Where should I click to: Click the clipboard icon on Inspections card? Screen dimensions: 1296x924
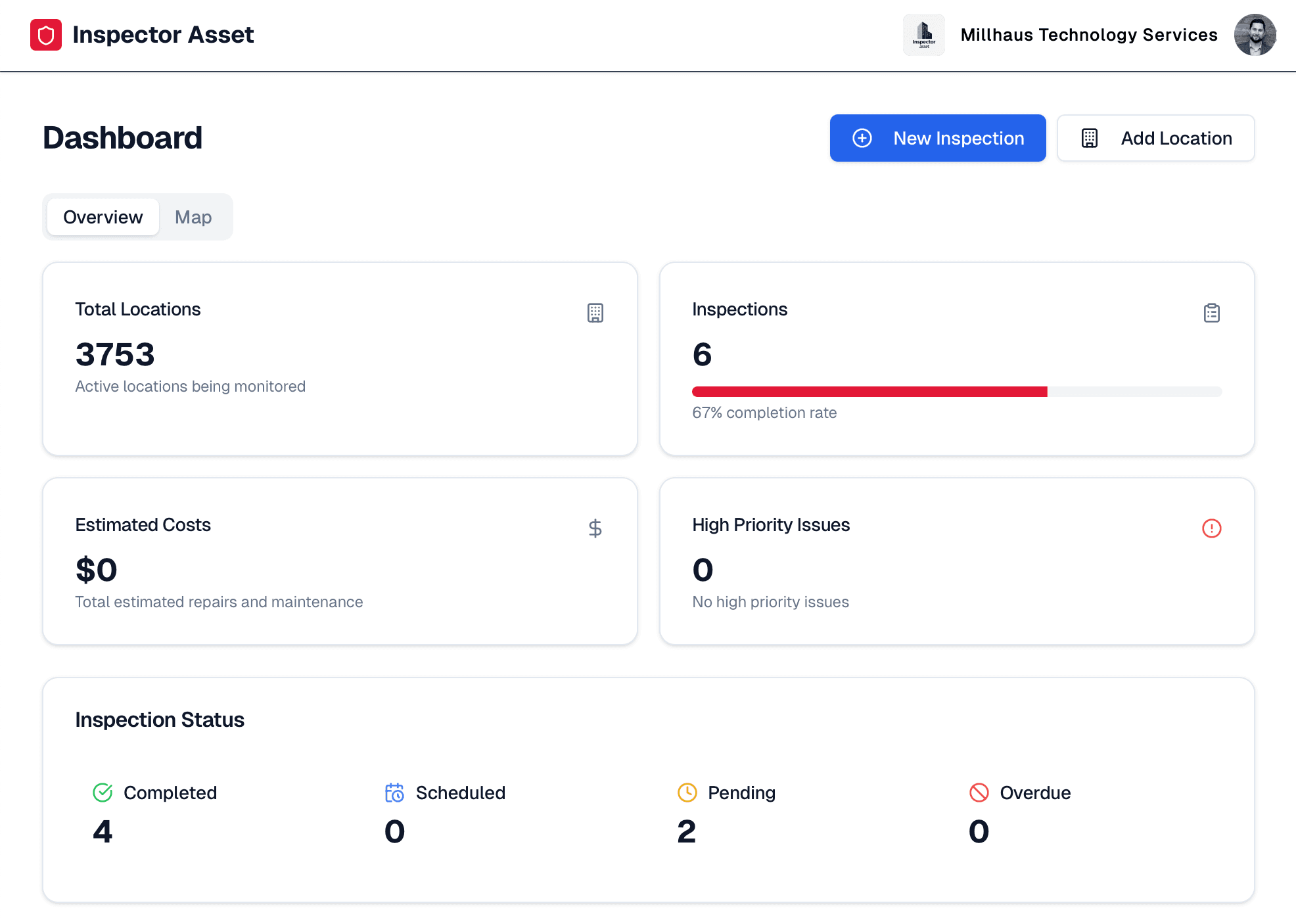[x=1212, y=313]
